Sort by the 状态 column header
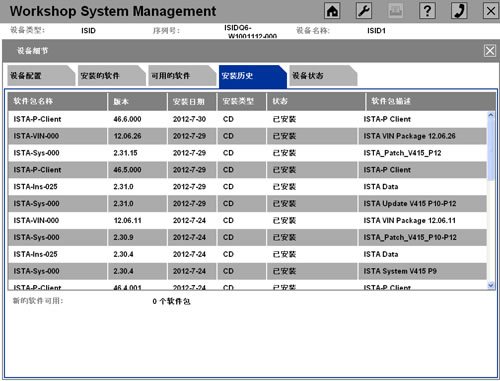Screen dimensions: 500x381 pyautogui.click(x=316, y=101)
